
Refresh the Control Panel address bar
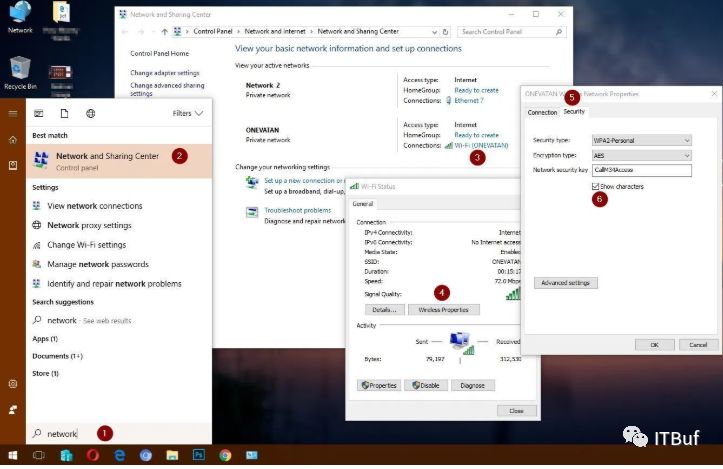[x=445, y=32]
